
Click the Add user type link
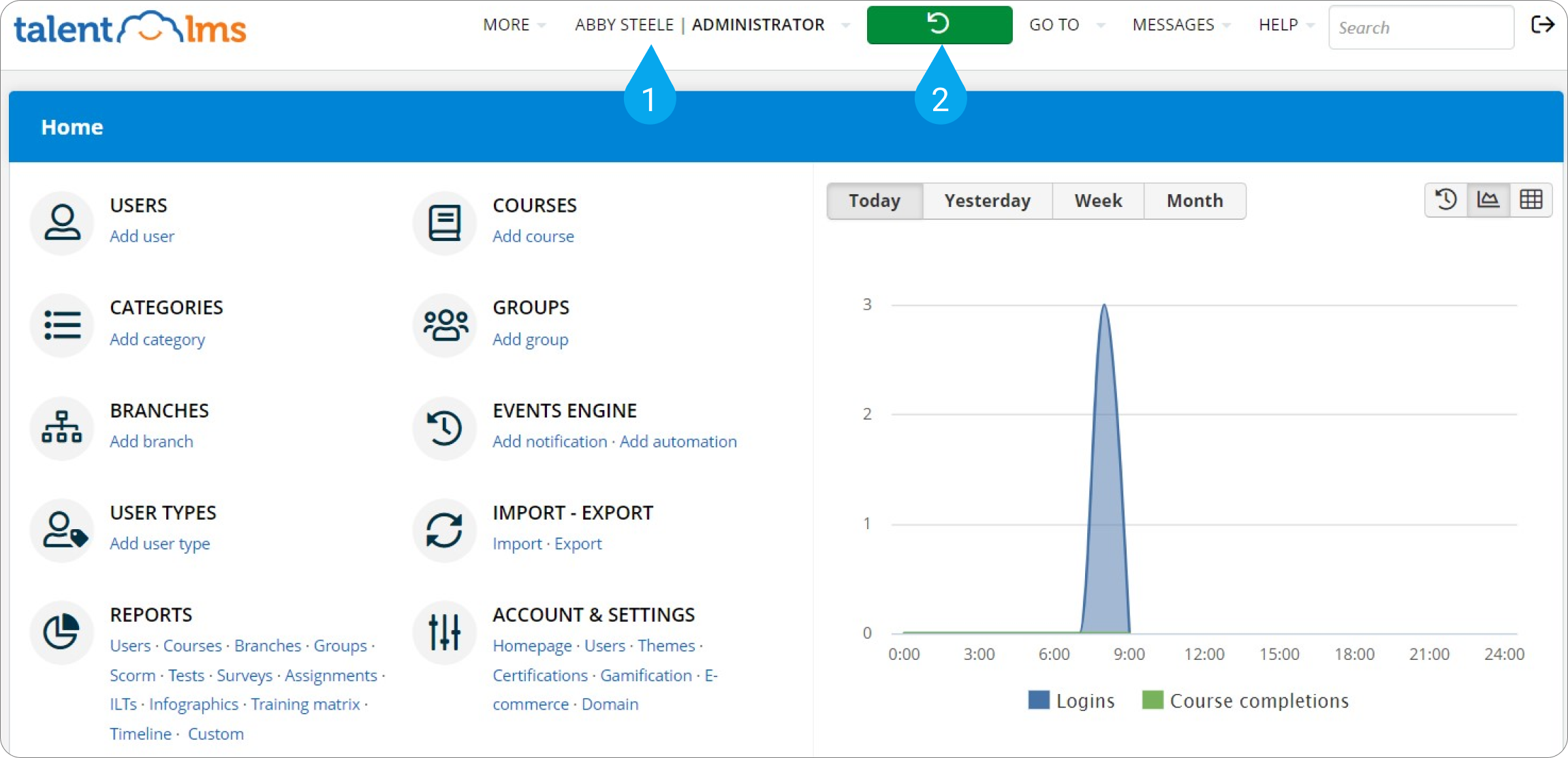tap(160, 543)
